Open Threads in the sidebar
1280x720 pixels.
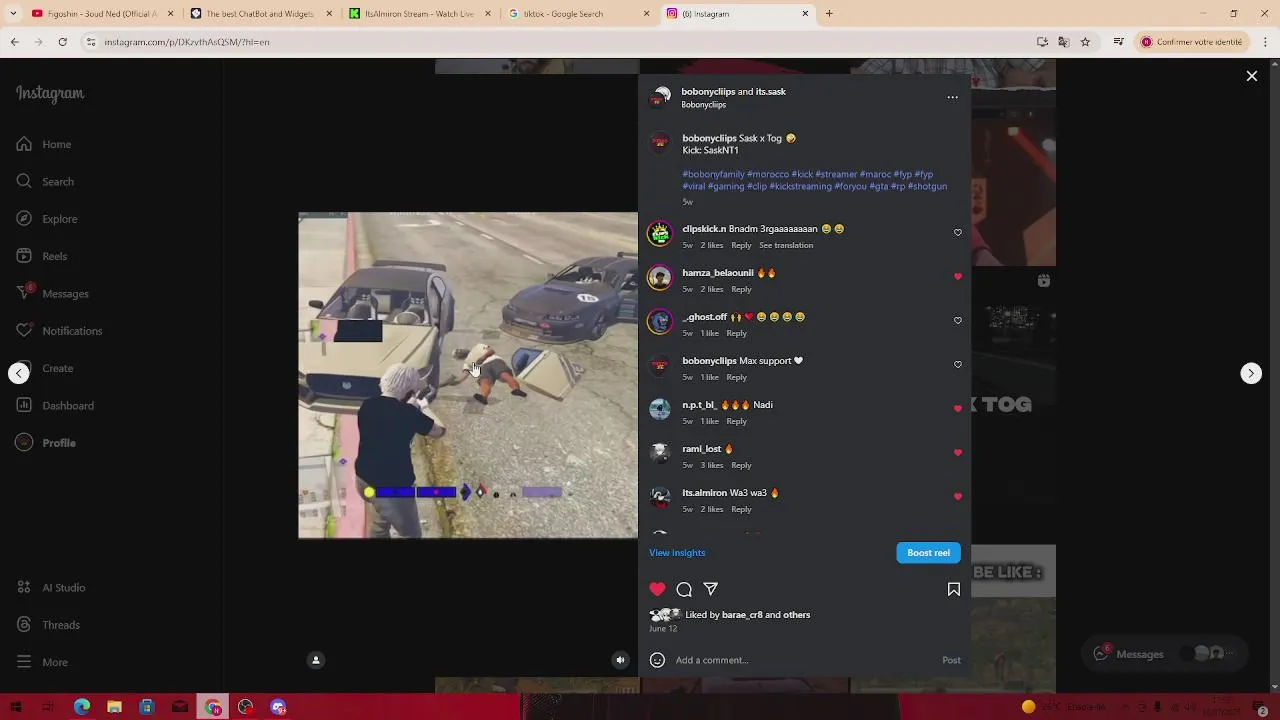point(48,625)
